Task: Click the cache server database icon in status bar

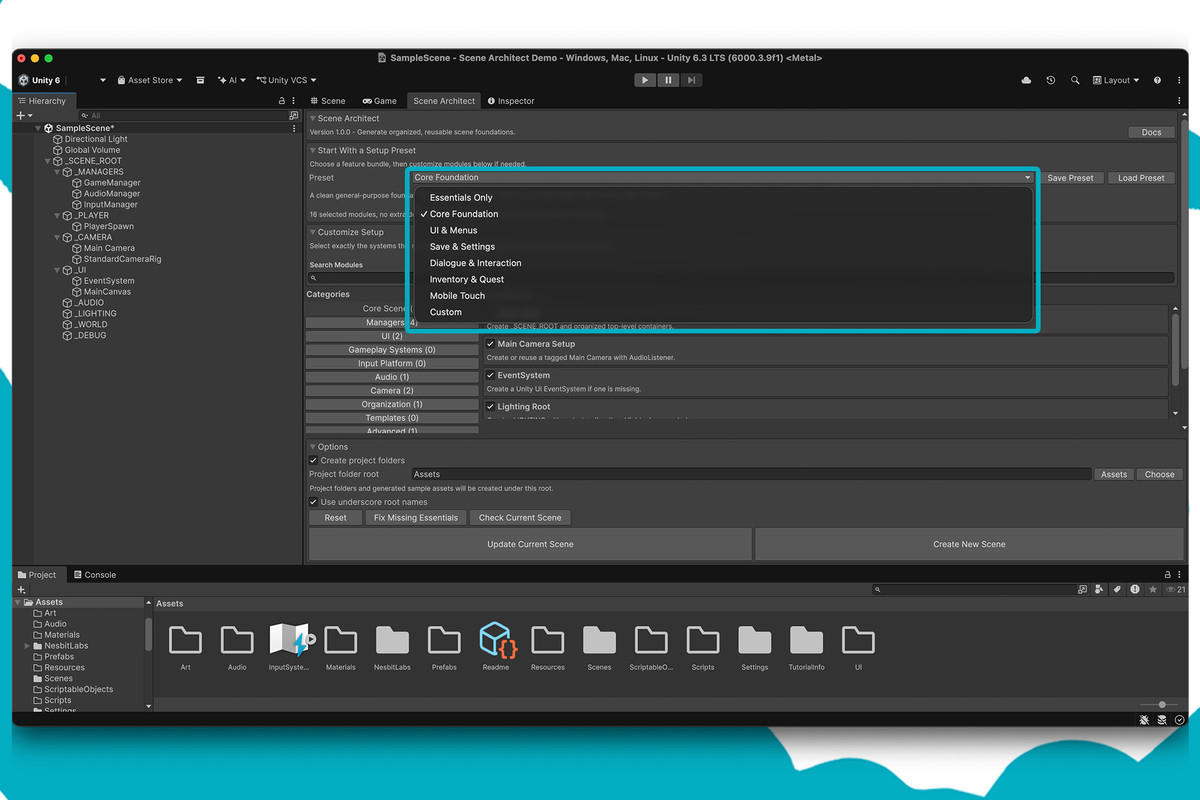Action: (x=1162, y=719)
